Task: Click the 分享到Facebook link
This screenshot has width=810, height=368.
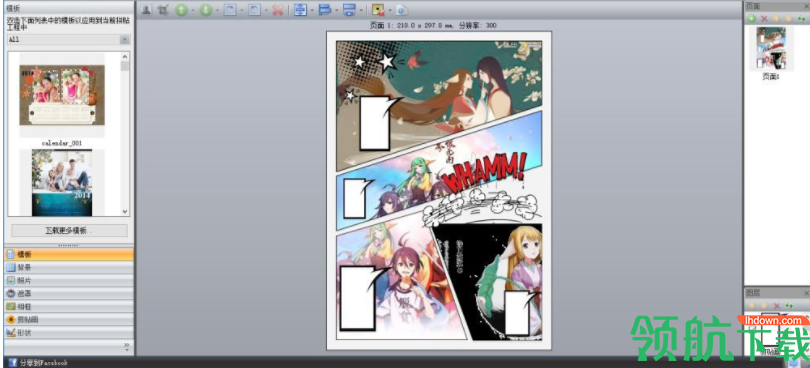Action: (x=43, y=363)
